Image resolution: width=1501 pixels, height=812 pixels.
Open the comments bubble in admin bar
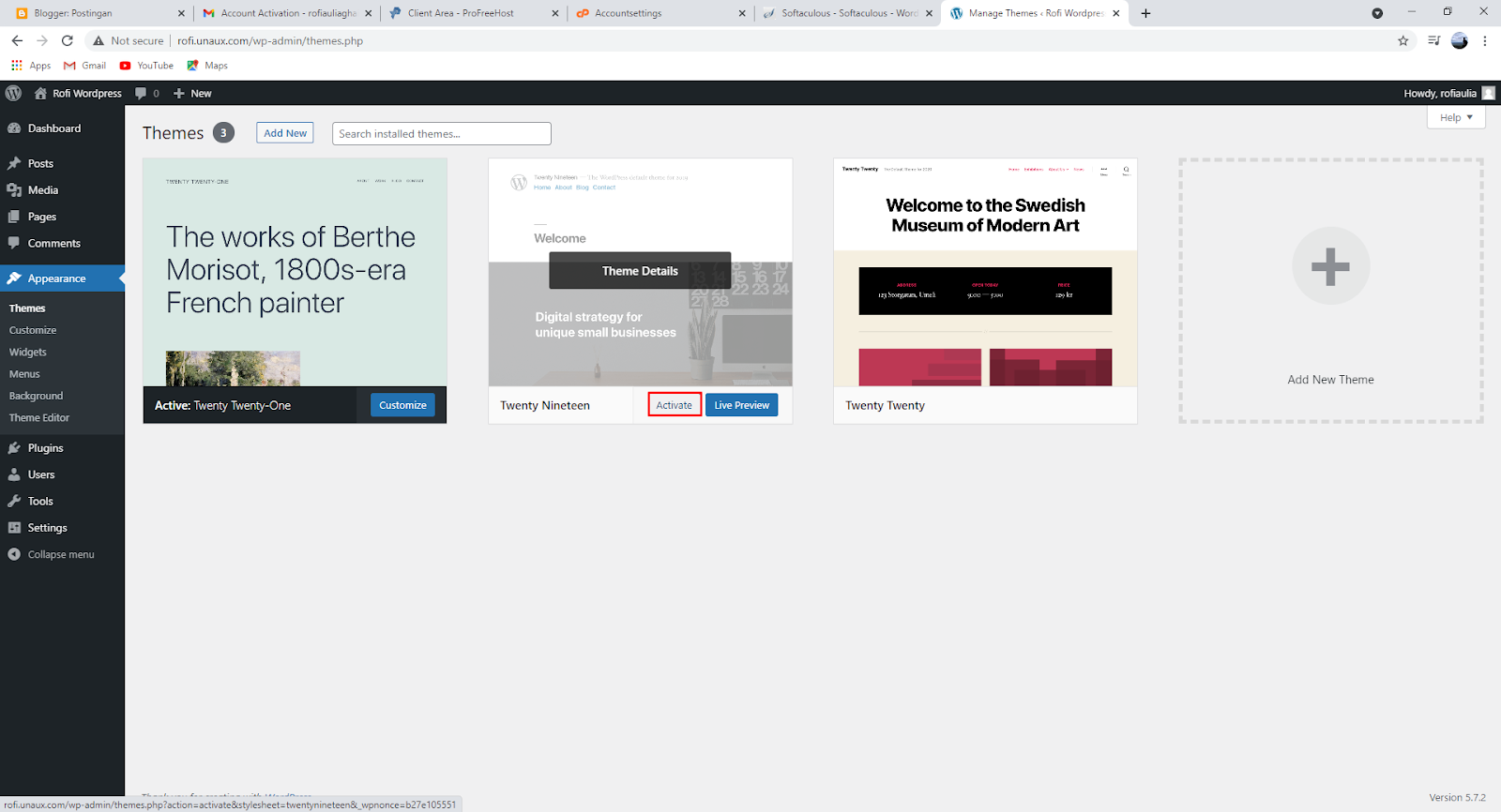147,93
